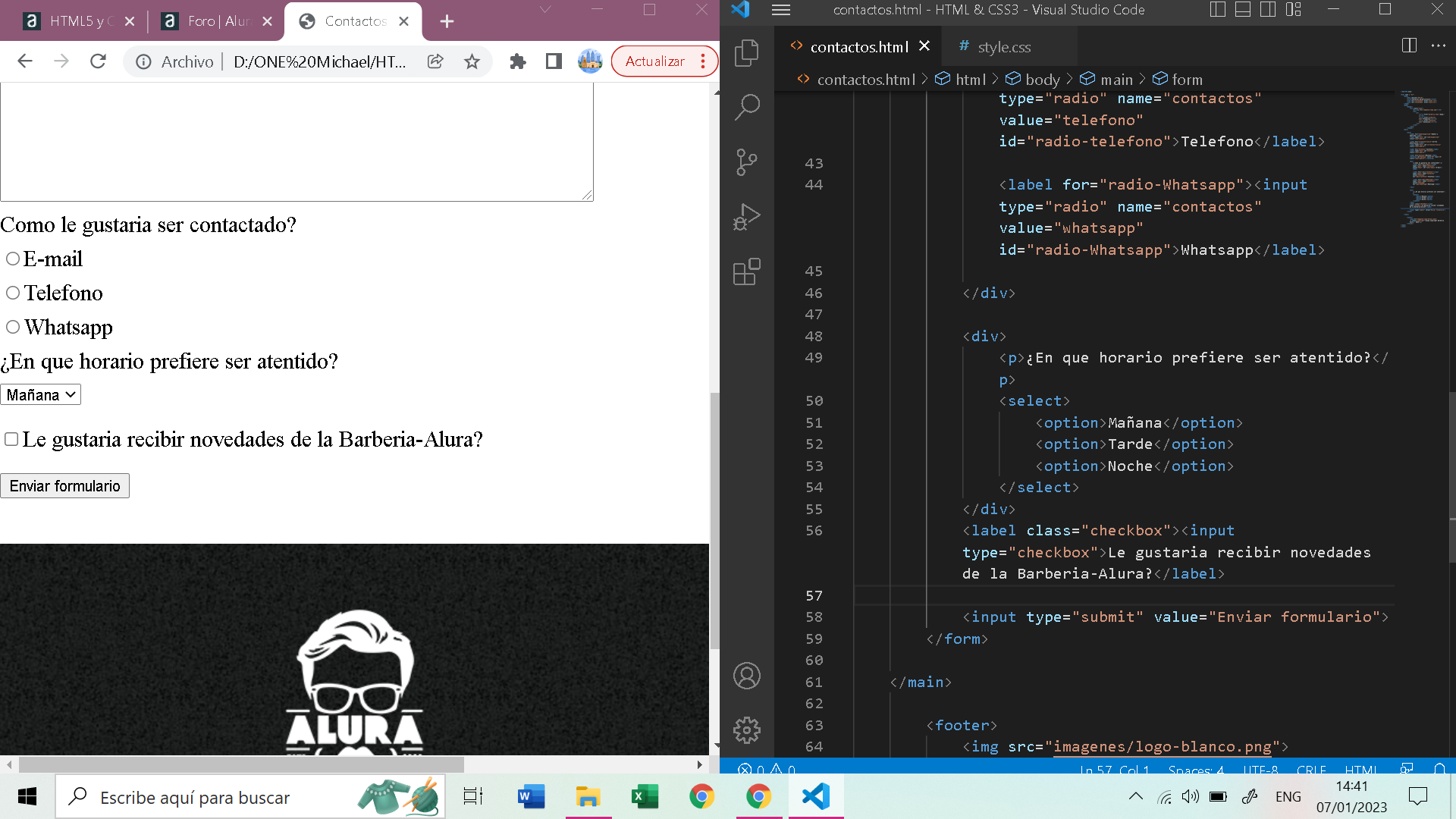Click the CRLF end-of-line indicator
This screenshot has width=1456, height=819.
tap(1311, 768)
